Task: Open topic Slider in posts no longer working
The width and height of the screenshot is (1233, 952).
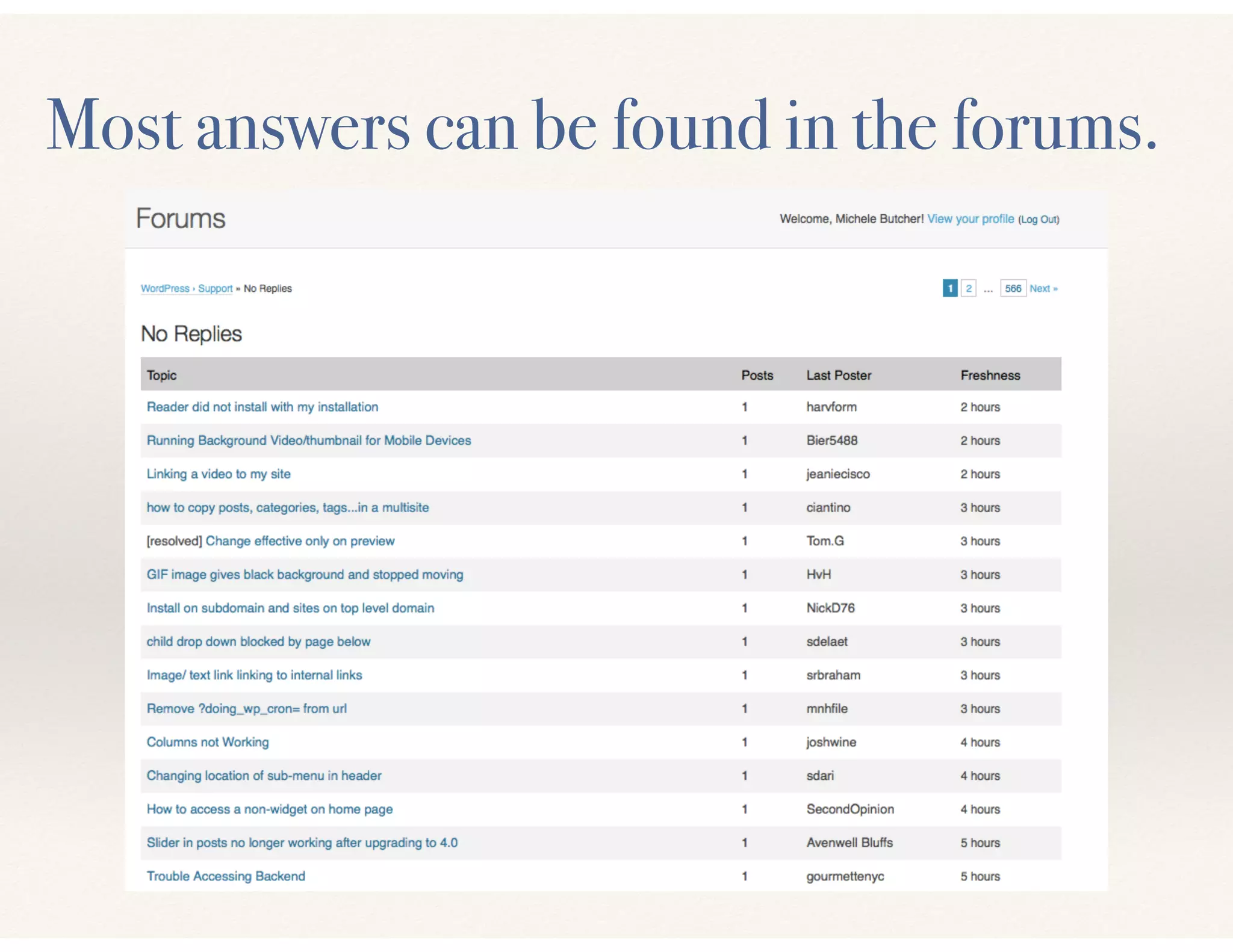Action: coord(302,842)
